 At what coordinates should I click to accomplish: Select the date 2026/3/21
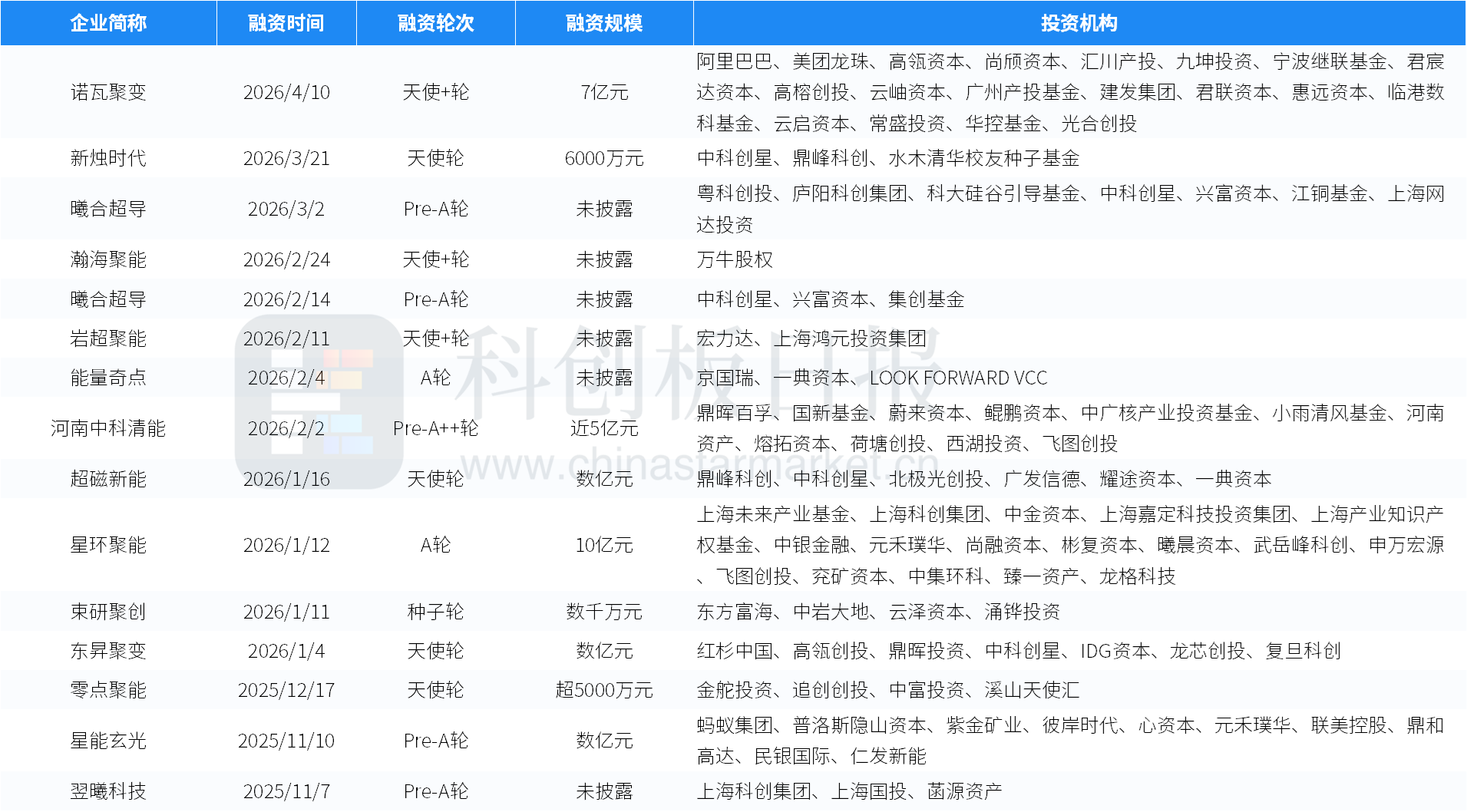point(286,158)
